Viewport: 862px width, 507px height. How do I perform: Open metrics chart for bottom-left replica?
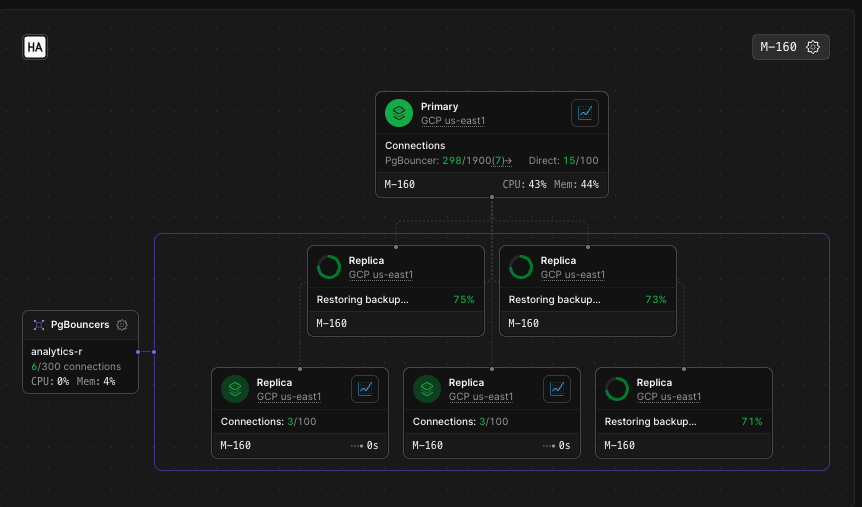364,389
